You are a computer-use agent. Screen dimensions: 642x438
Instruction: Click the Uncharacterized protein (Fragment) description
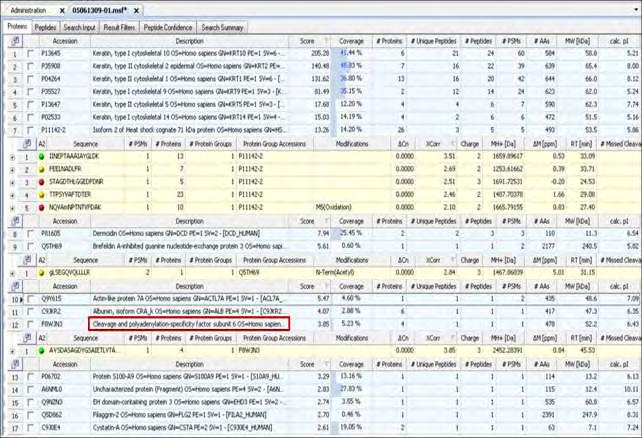point(189,389)
